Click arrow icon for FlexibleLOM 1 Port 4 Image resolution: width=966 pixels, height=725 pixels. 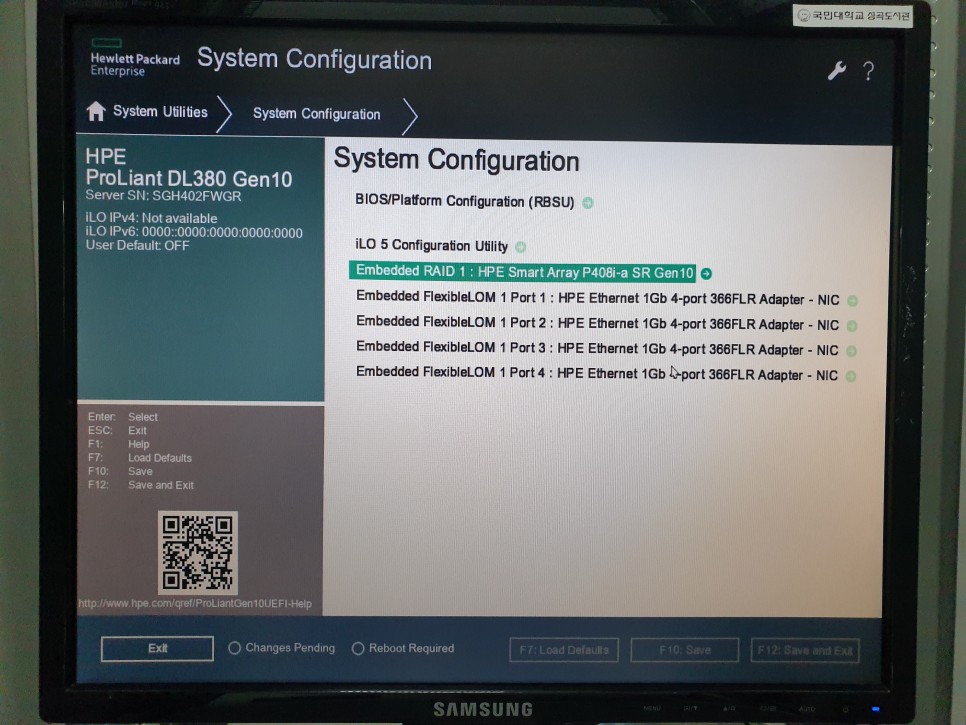pos(851,376)
